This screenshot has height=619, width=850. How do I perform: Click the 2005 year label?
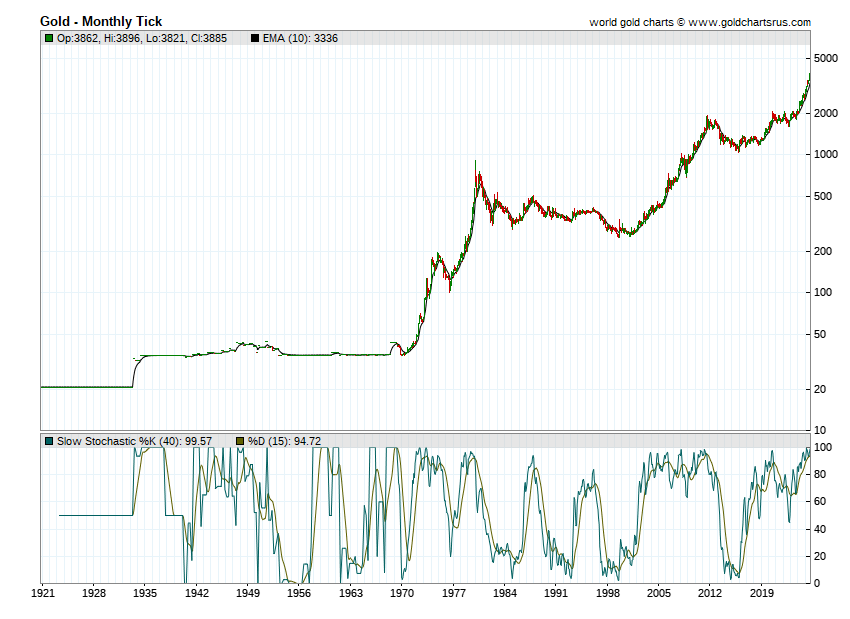coord(659,593)
